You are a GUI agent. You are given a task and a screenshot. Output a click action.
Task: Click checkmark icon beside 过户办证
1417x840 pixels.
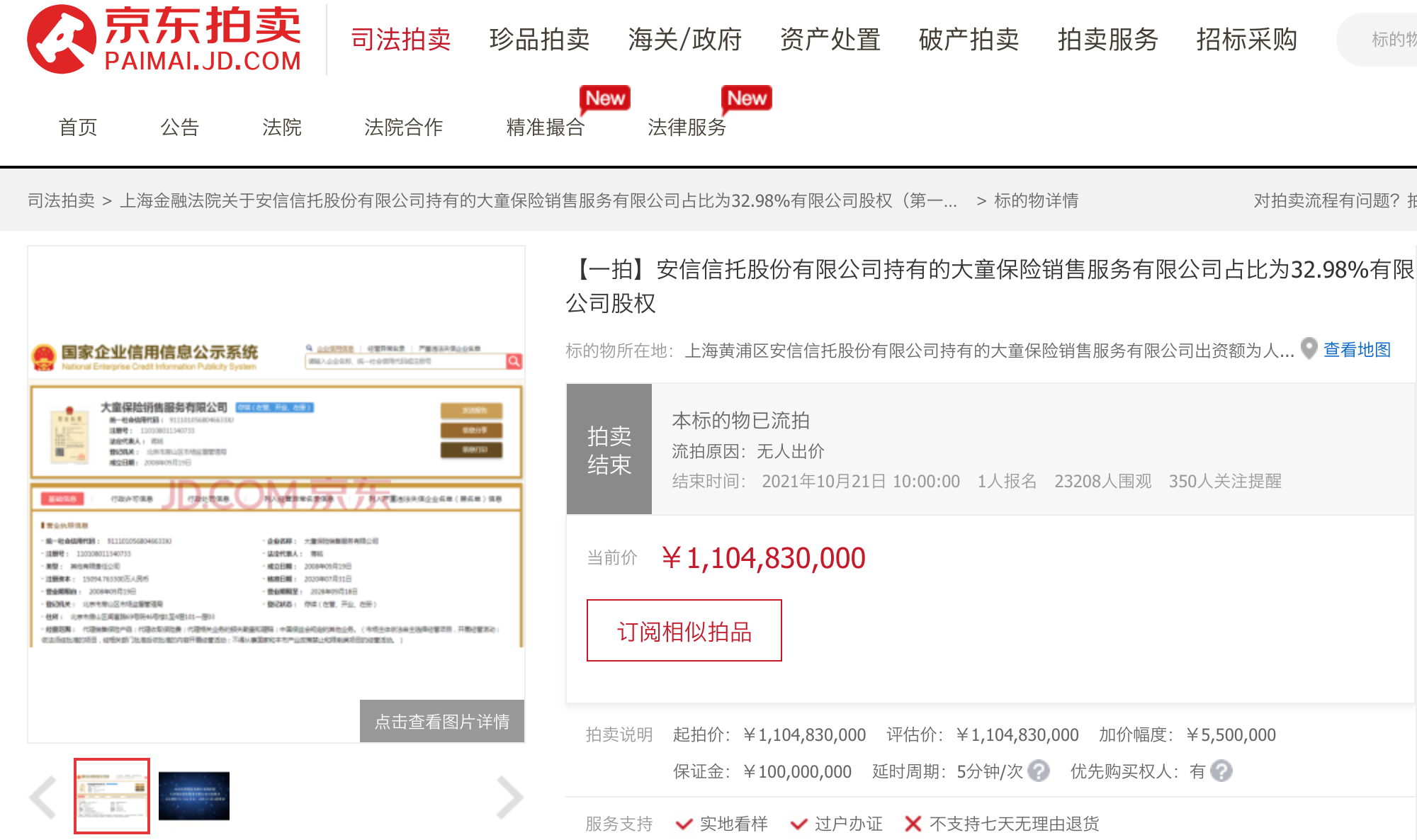(x=799, y=824)
